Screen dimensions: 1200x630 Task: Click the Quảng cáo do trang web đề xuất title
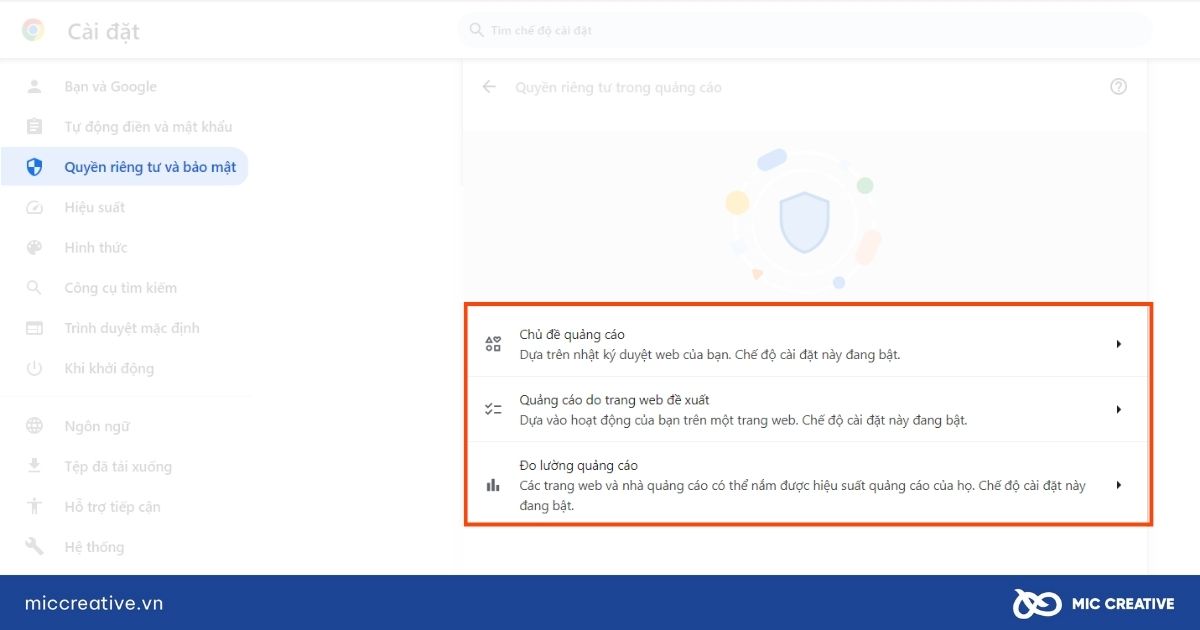pyautogui.click(x=614, y=400)
